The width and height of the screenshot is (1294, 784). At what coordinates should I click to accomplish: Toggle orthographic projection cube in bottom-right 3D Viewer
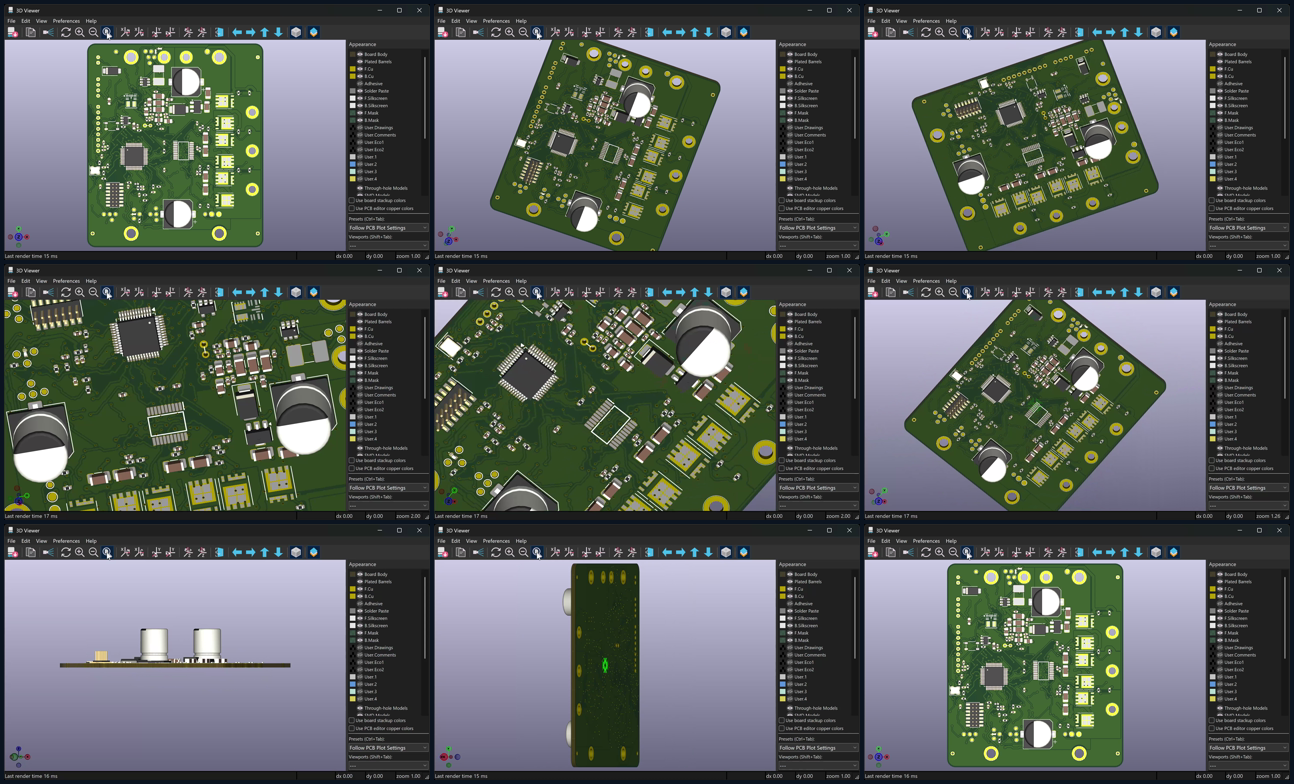pos(1156,552)
